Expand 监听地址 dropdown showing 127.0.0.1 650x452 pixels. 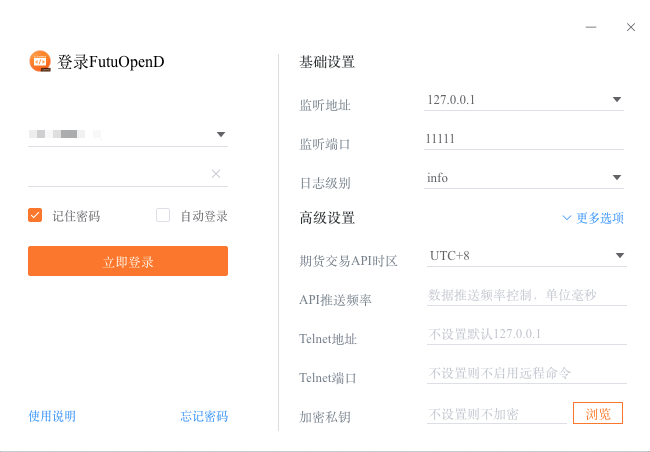point(617,100)
